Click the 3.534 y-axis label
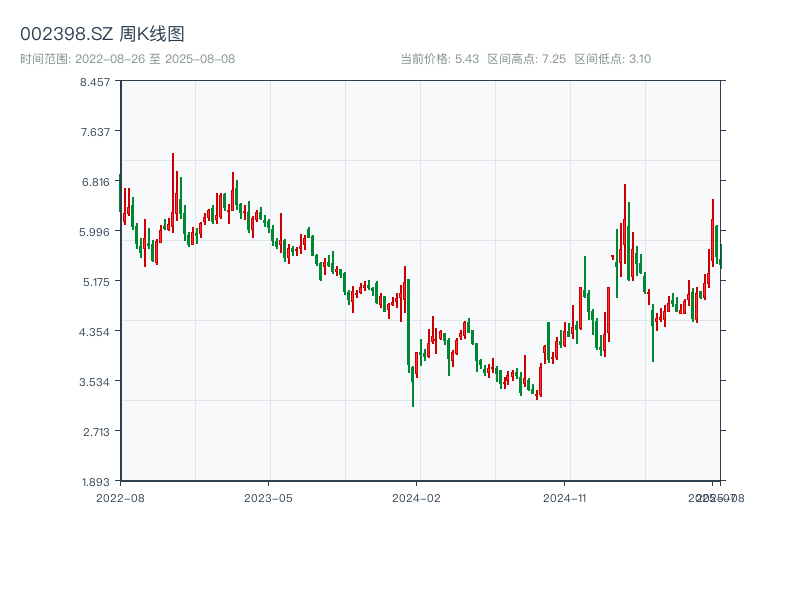 (x=96, y=382)
